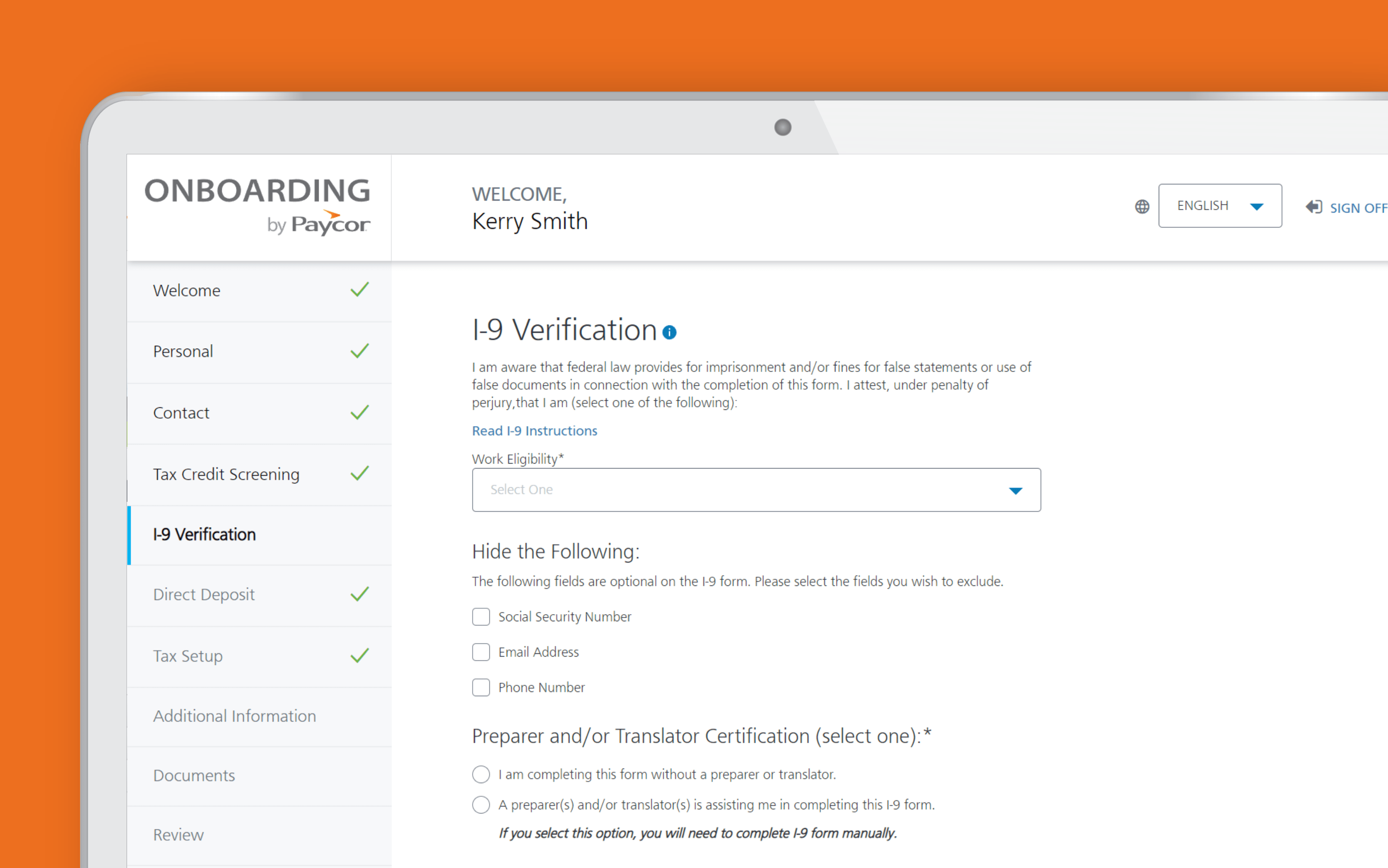Click the globe language icon
The width and height of the screenshot is (1388, 868).
1142,207
